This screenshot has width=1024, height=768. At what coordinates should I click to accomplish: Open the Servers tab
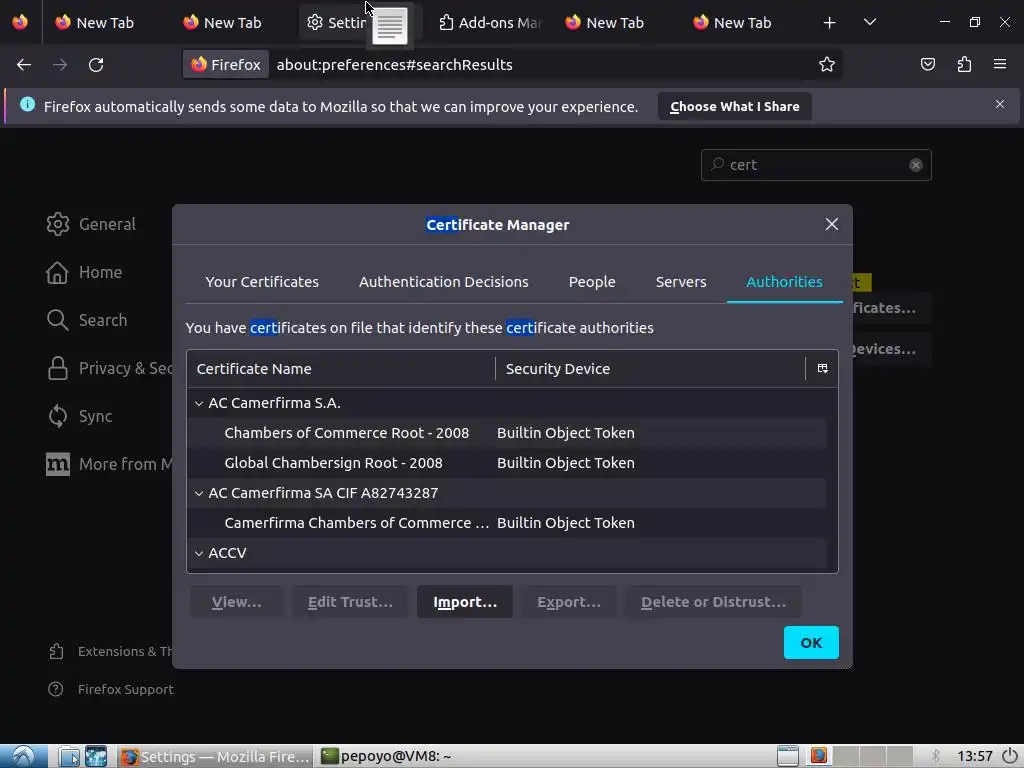tap(680, 281)
